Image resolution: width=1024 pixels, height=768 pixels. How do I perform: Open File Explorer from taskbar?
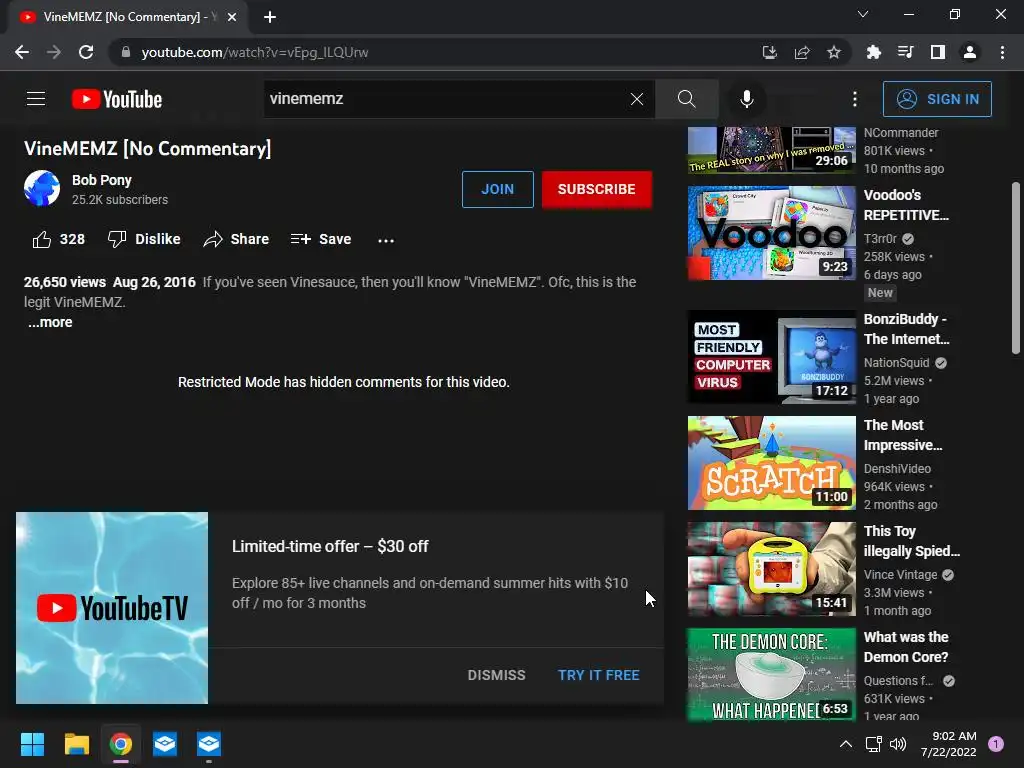76,744
